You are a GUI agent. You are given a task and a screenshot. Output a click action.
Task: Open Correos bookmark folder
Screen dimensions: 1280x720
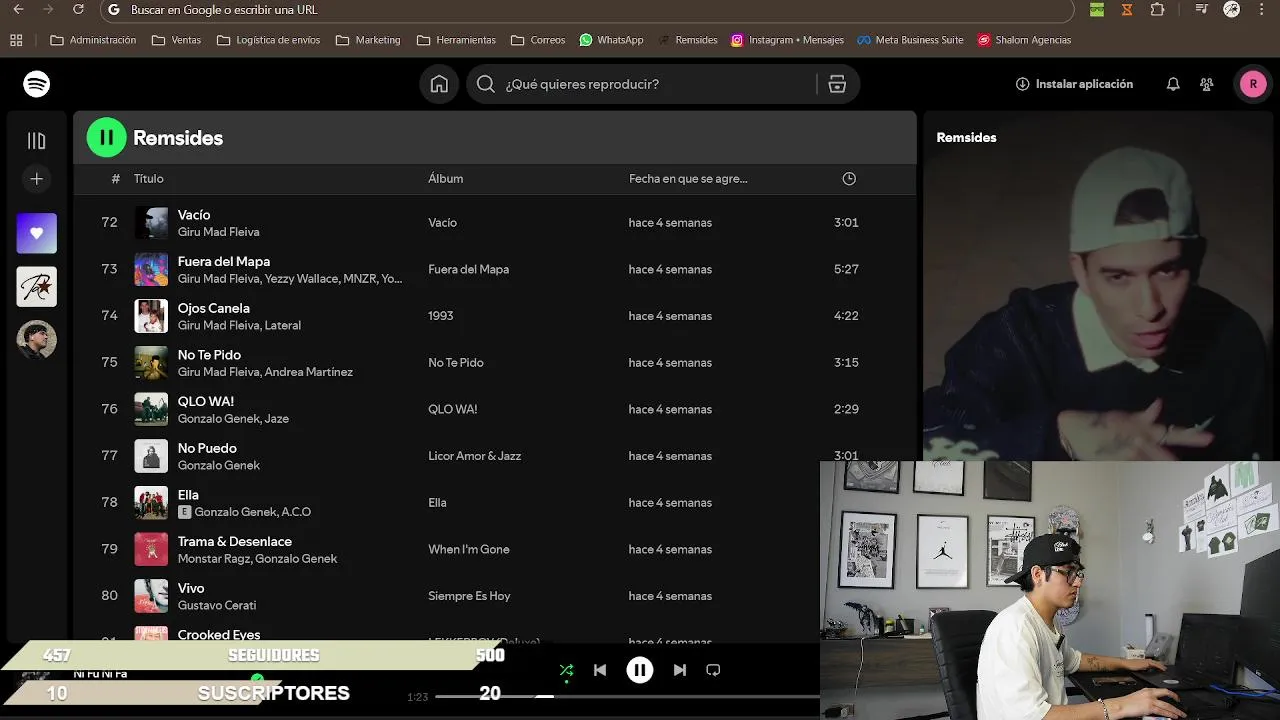[x=538, y=40]
